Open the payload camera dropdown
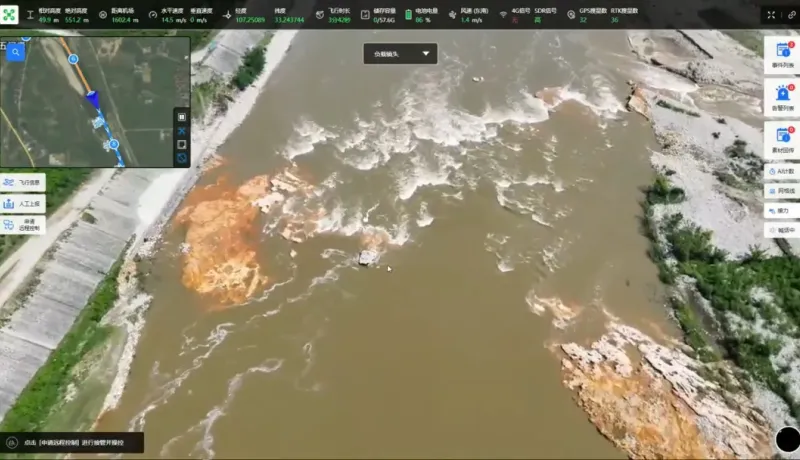The height and width of the screenshot is (460, 800). 401,54
